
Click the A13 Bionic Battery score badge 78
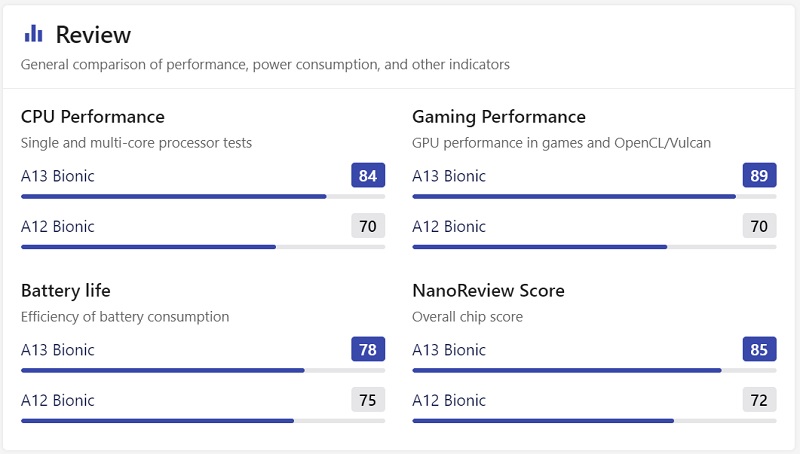(368, 350)
